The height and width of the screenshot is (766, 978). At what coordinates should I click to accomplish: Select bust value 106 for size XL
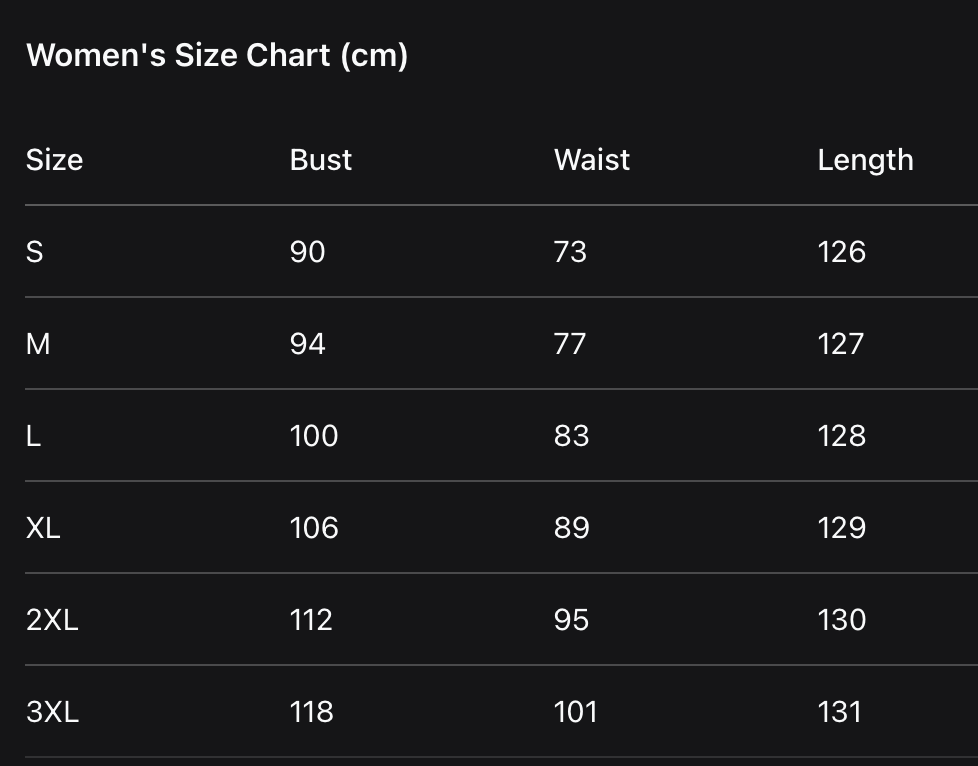tap(314, 528)
